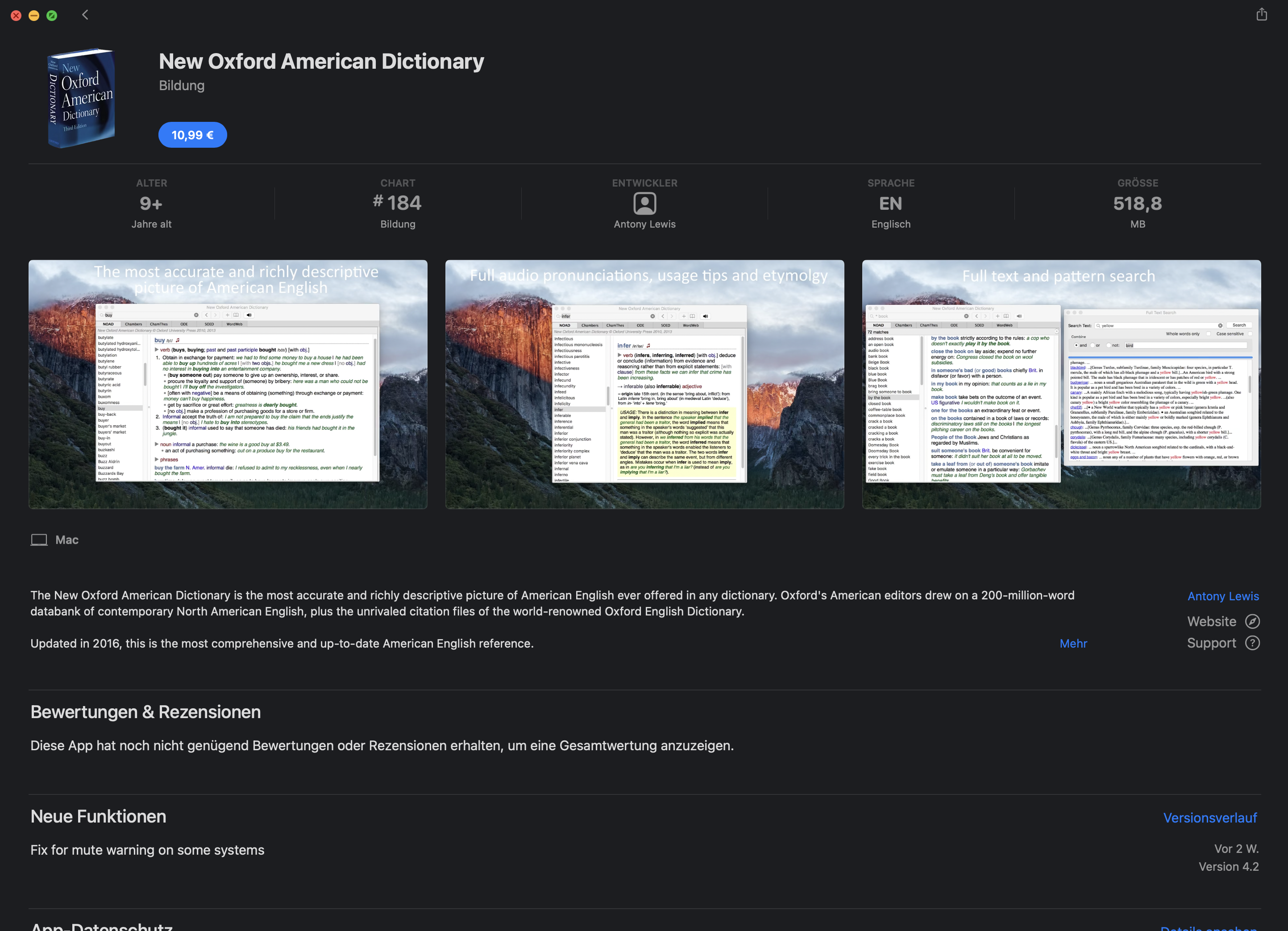Click the Support text link
The image size is (1288, 931).
[1211, 642]
